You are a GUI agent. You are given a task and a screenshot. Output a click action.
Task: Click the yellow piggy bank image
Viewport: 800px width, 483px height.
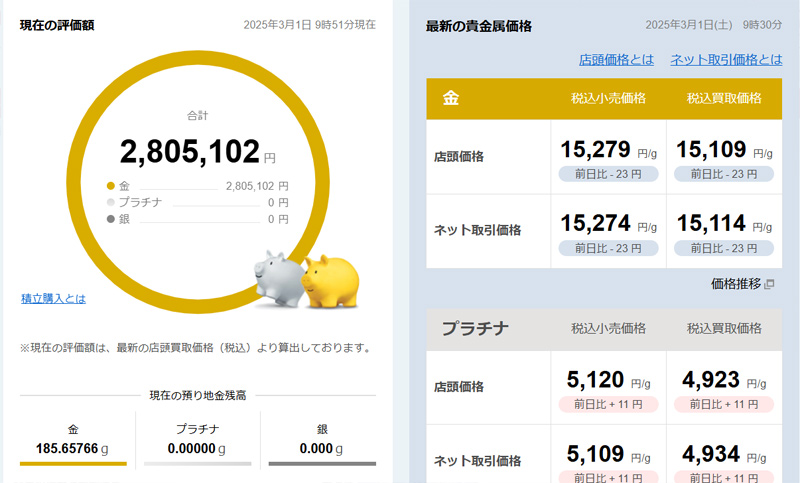[x=331, y=282]
